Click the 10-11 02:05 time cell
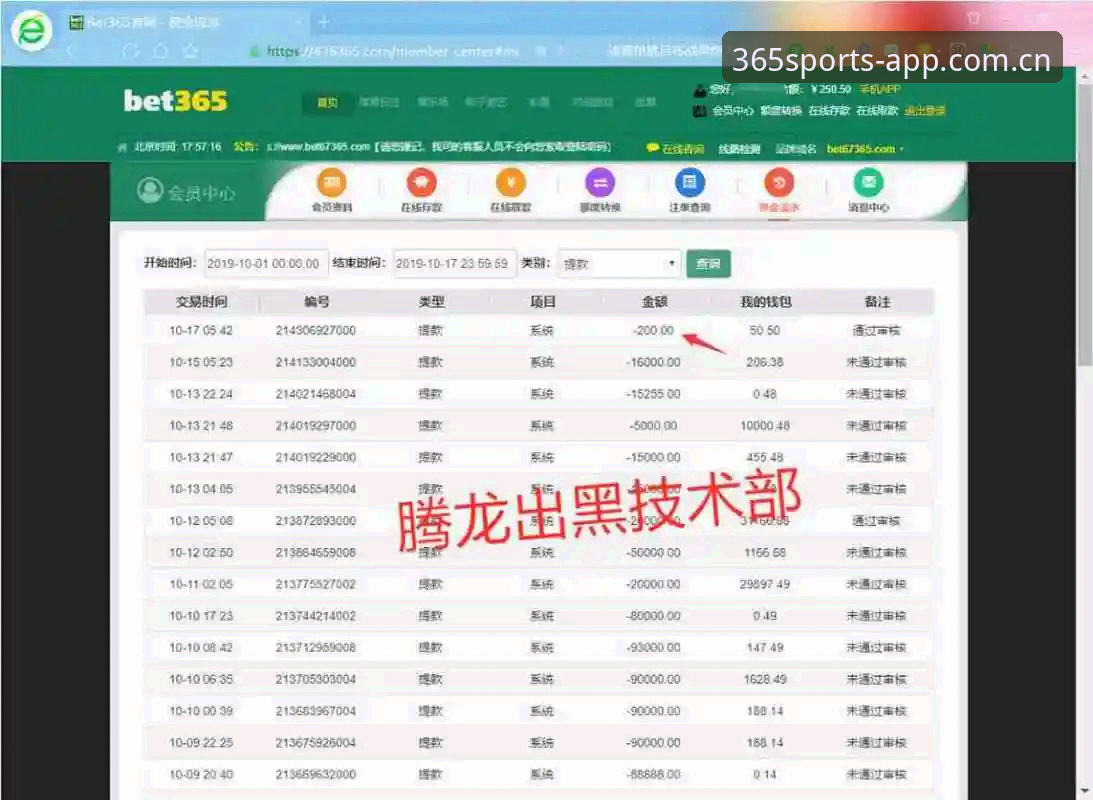The image size is (1093, 800). tap(201, 584)
